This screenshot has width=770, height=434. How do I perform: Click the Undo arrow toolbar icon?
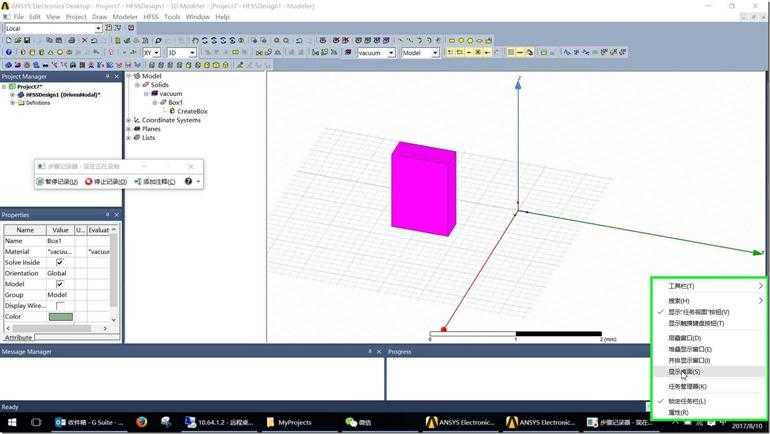click(94, 40)
